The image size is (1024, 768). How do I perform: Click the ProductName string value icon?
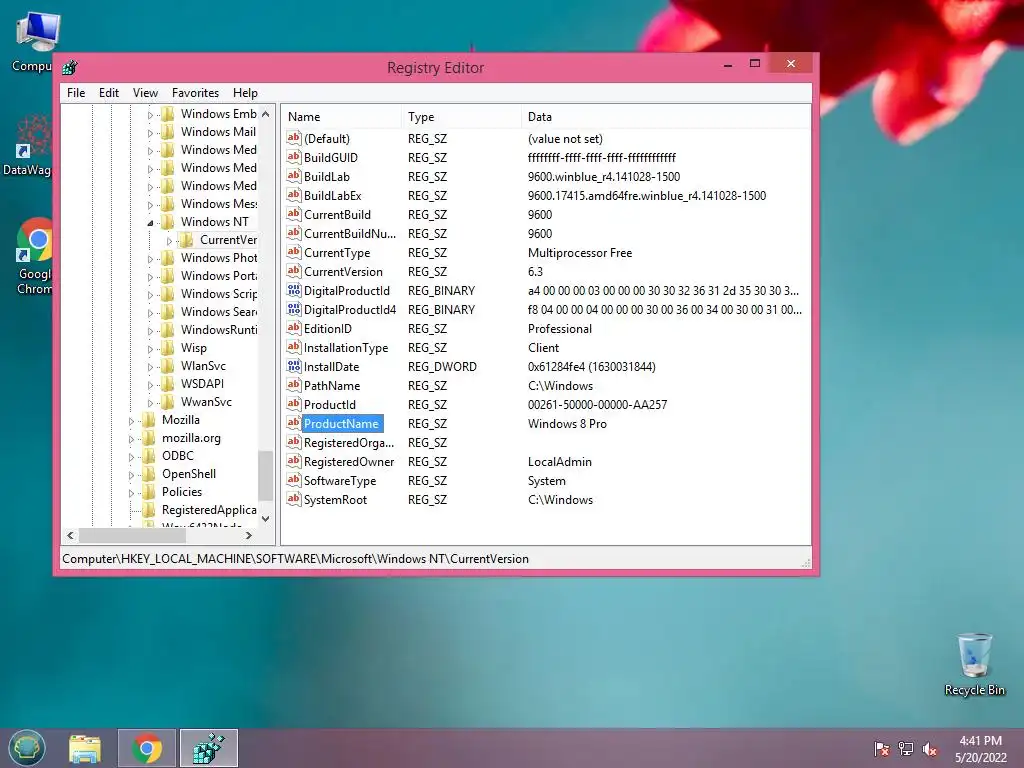[294, 423]
